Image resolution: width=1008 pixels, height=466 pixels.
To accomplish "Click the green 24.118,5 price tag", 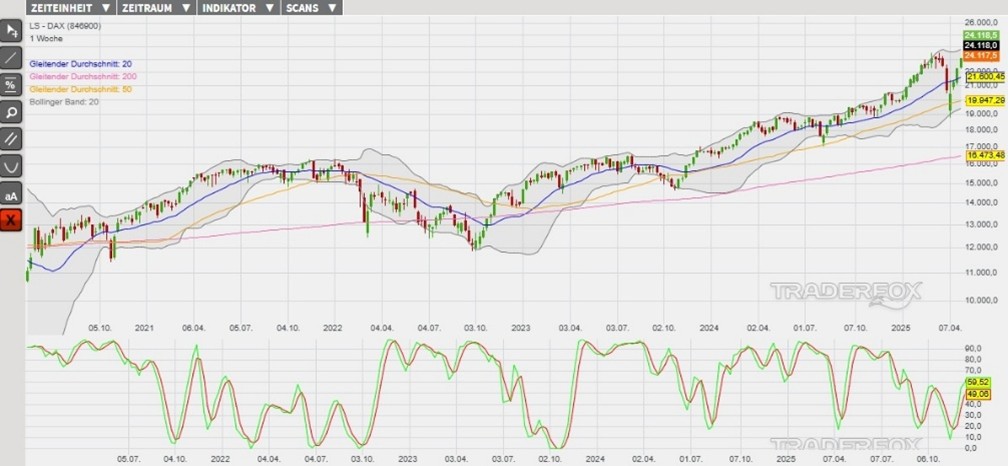I will coord(978,35).
